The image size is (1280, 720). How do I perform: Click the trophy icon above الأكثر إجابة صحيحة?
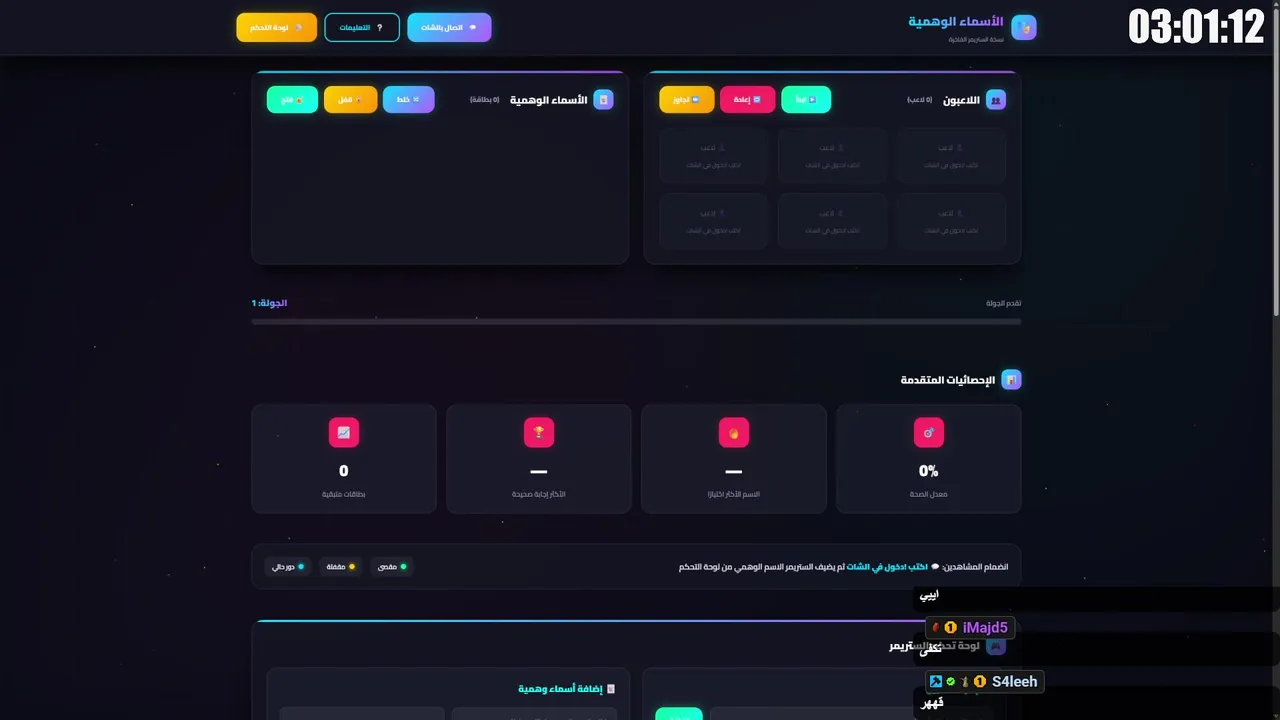[539, 432]
